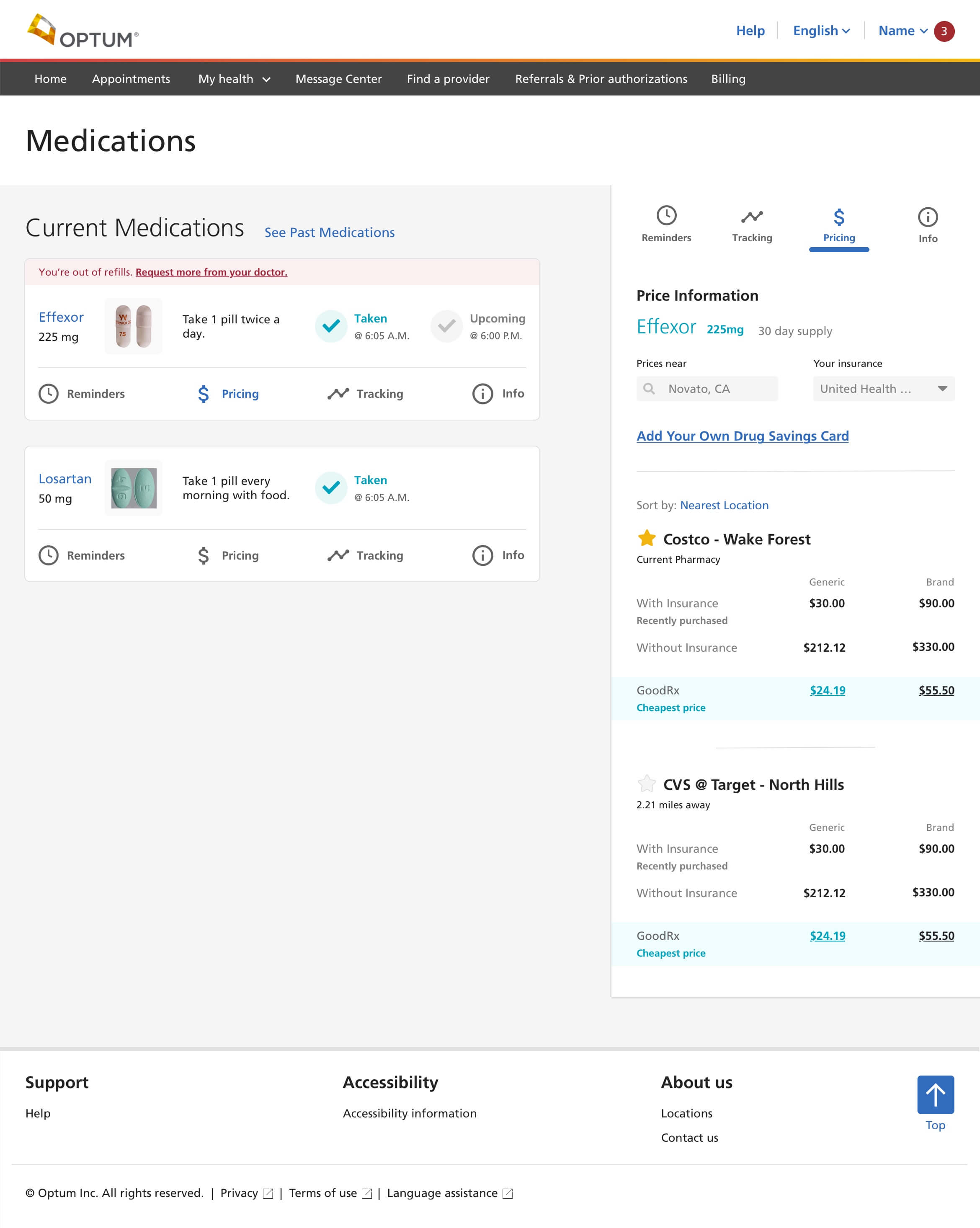980x1228 pixels.
Task: Favorite the CVS @ Target pharmacy star
Action: pos(646,784)
